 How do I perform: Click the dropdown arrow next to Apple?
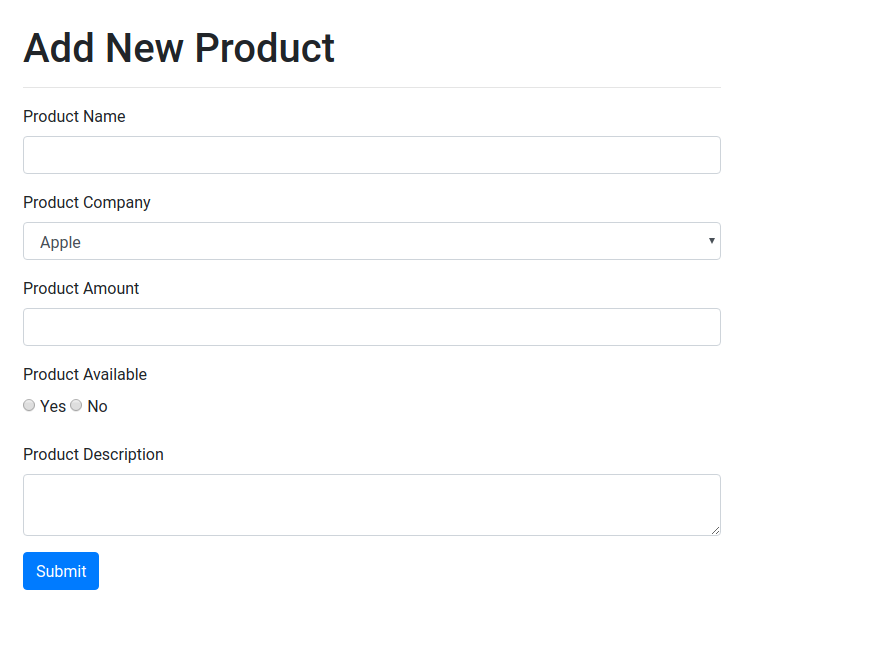(710, 241)
